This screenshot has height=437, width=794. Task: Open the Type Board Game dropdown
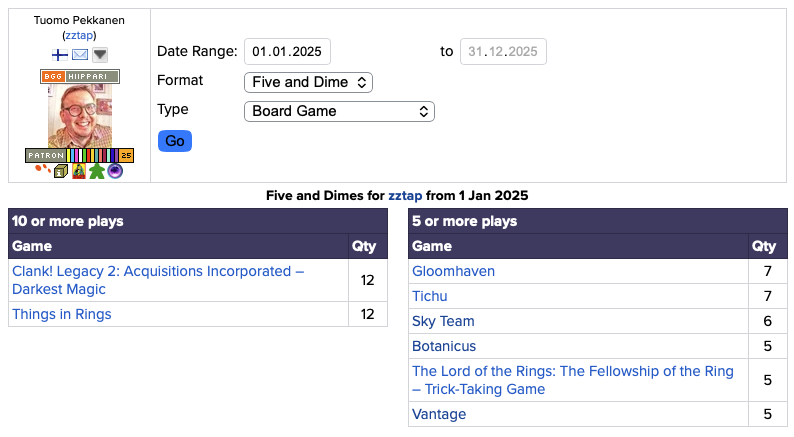(x=339, y=111)
